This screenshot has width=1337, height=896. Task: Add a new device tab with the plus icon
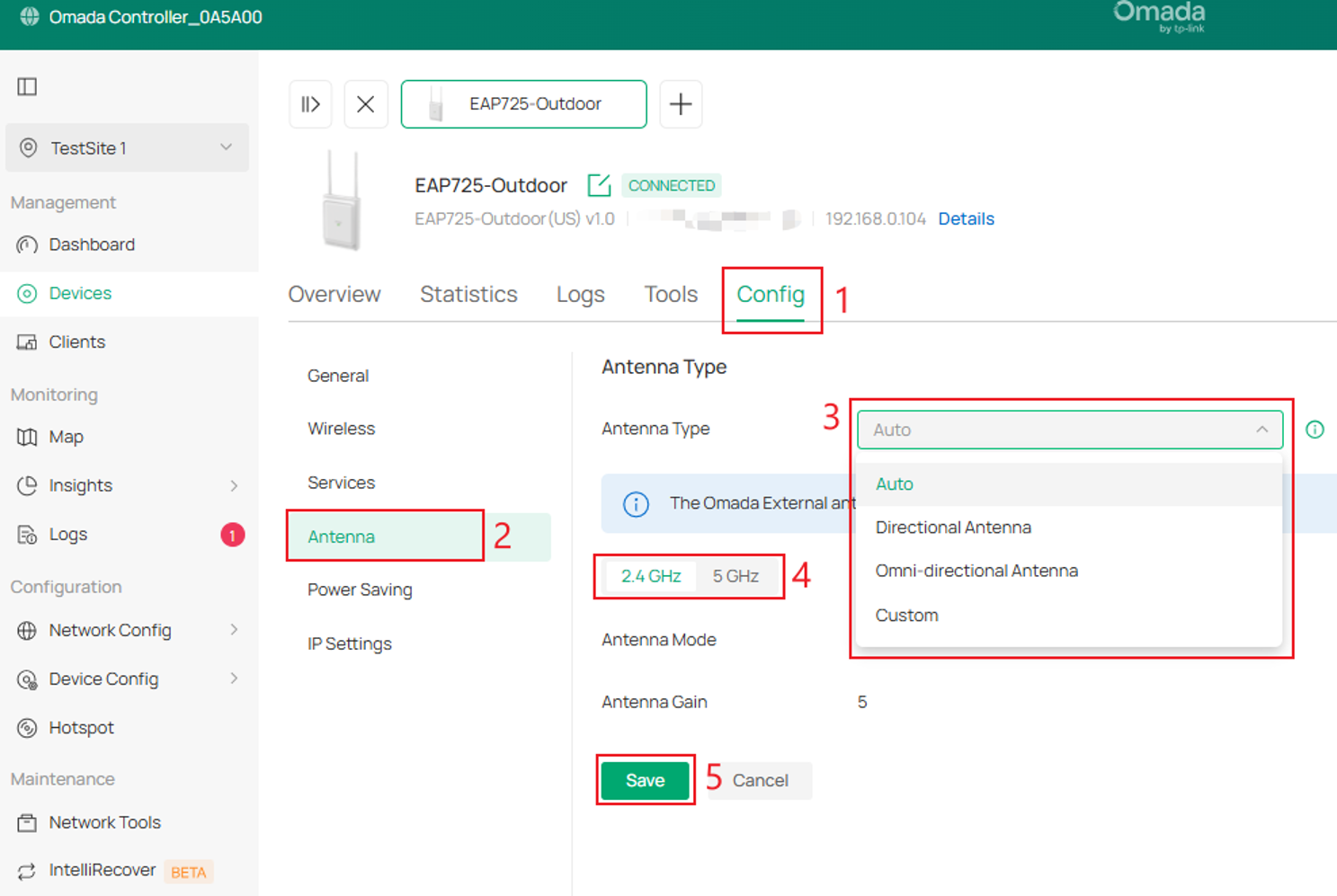pyautogui.click(x=681, y=103)
